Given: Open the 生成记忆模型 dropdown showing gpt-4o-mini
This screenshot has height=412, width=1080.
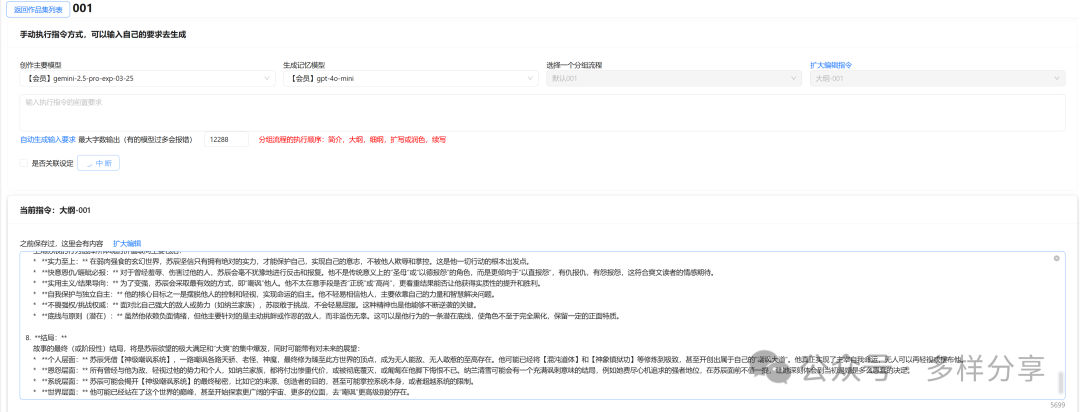Looking at the screenshot, I should 411,79.
